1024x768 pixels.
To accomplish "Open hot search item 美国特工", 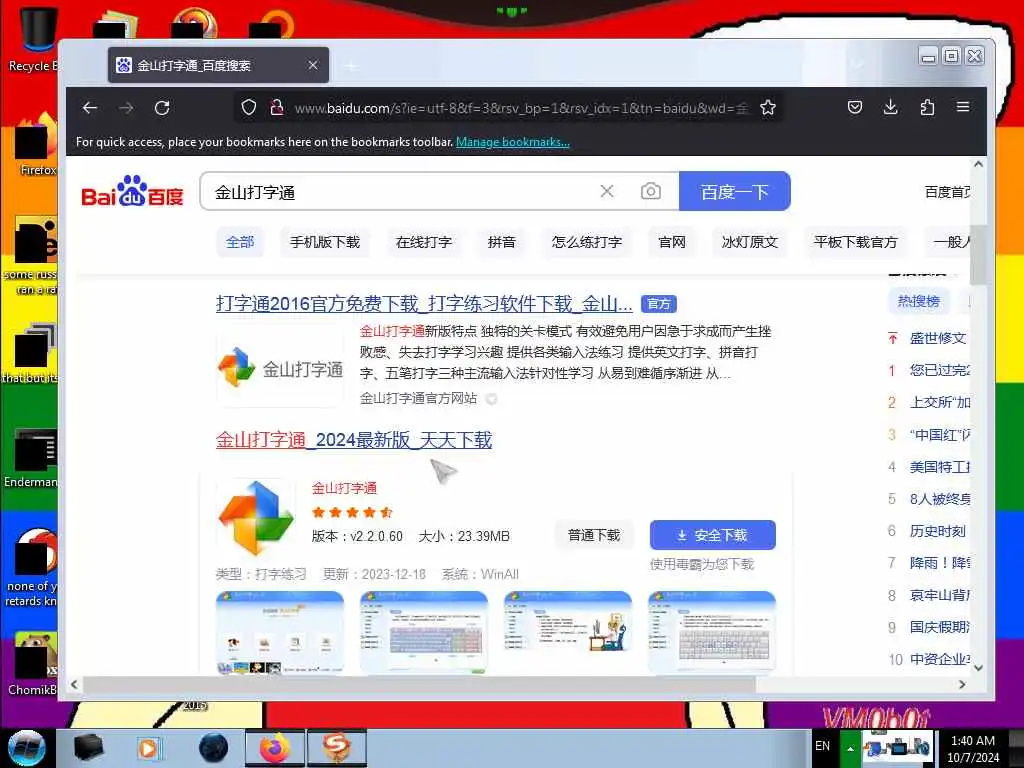I will (x=940, y=467).
